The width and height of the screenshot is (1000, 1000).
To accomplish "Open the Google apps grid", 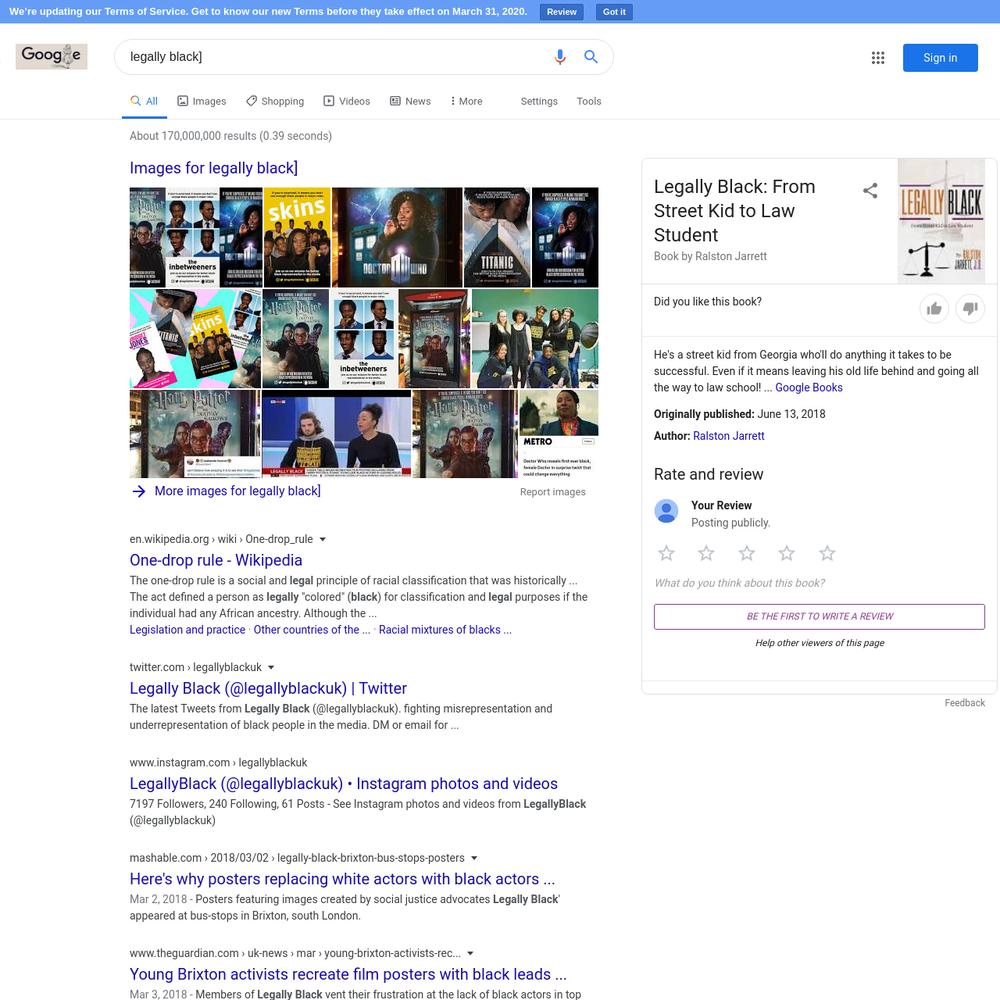I will tap(878, 57).
